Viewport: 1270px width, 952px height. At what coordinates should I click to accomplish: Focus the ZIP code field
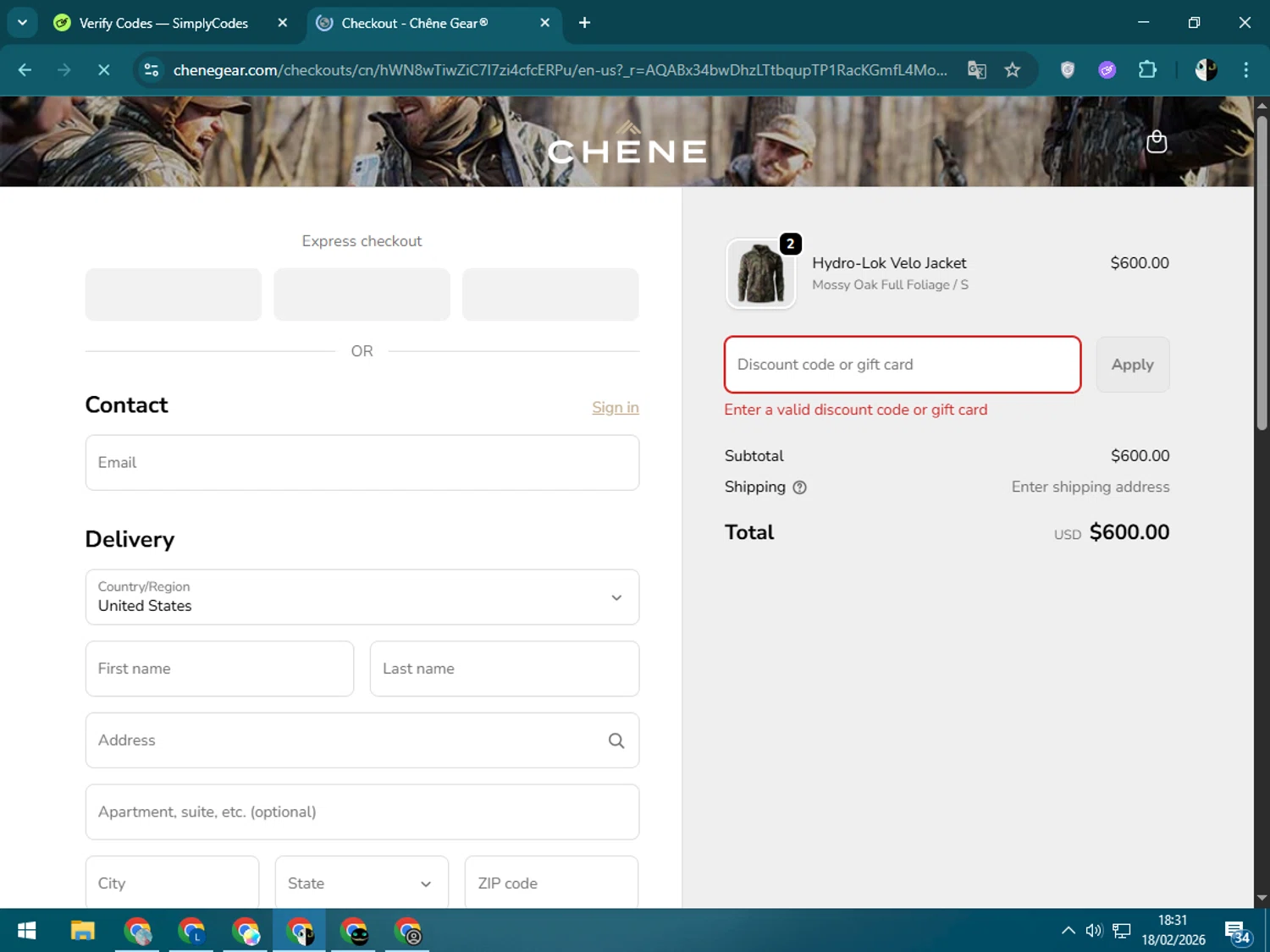tap(551, 883)
